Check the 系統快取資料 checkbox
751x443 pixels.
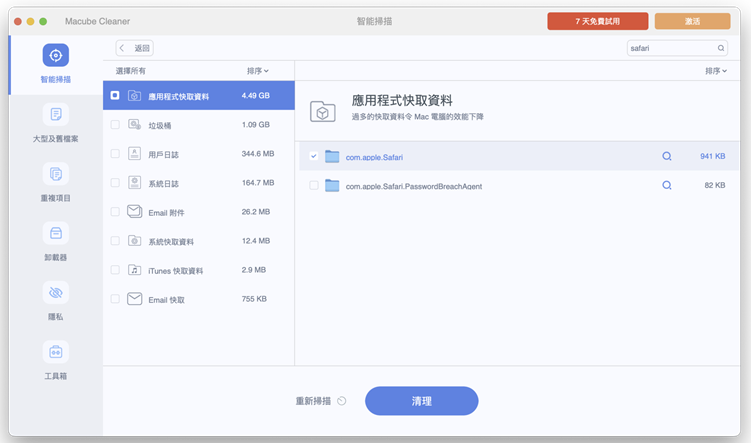coord(115,241)
